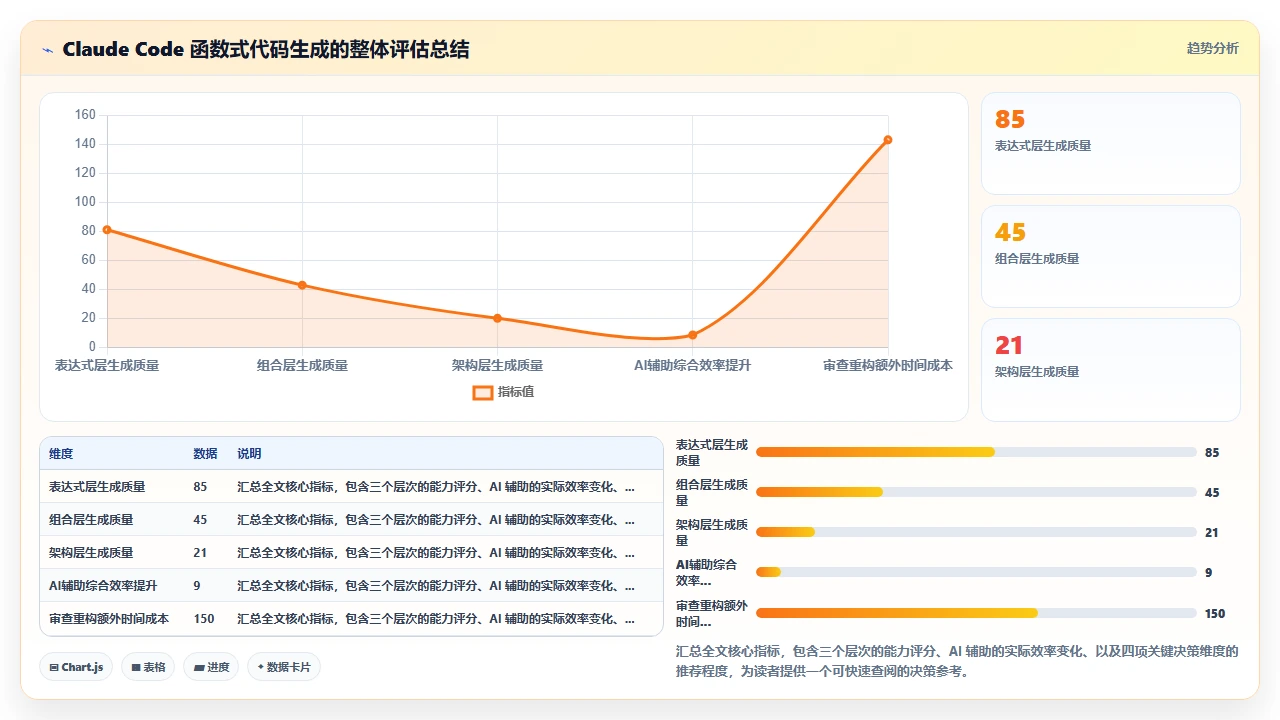Click the chart data point for 表达式层生成质量
Screen dimensions: 1280x720
[107, 230]
